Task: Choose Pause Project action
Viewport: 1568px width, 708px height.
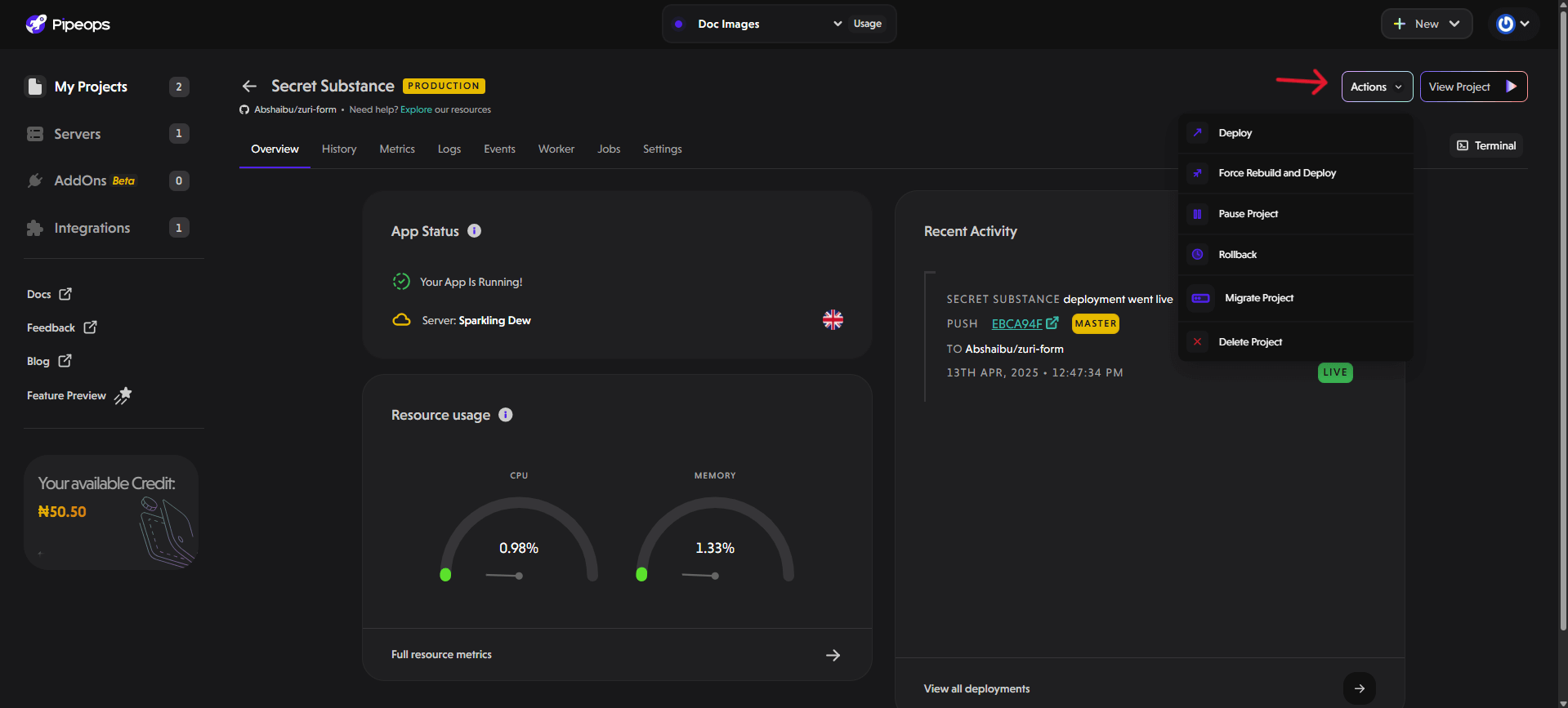Action: click(x=1296, y=214)
